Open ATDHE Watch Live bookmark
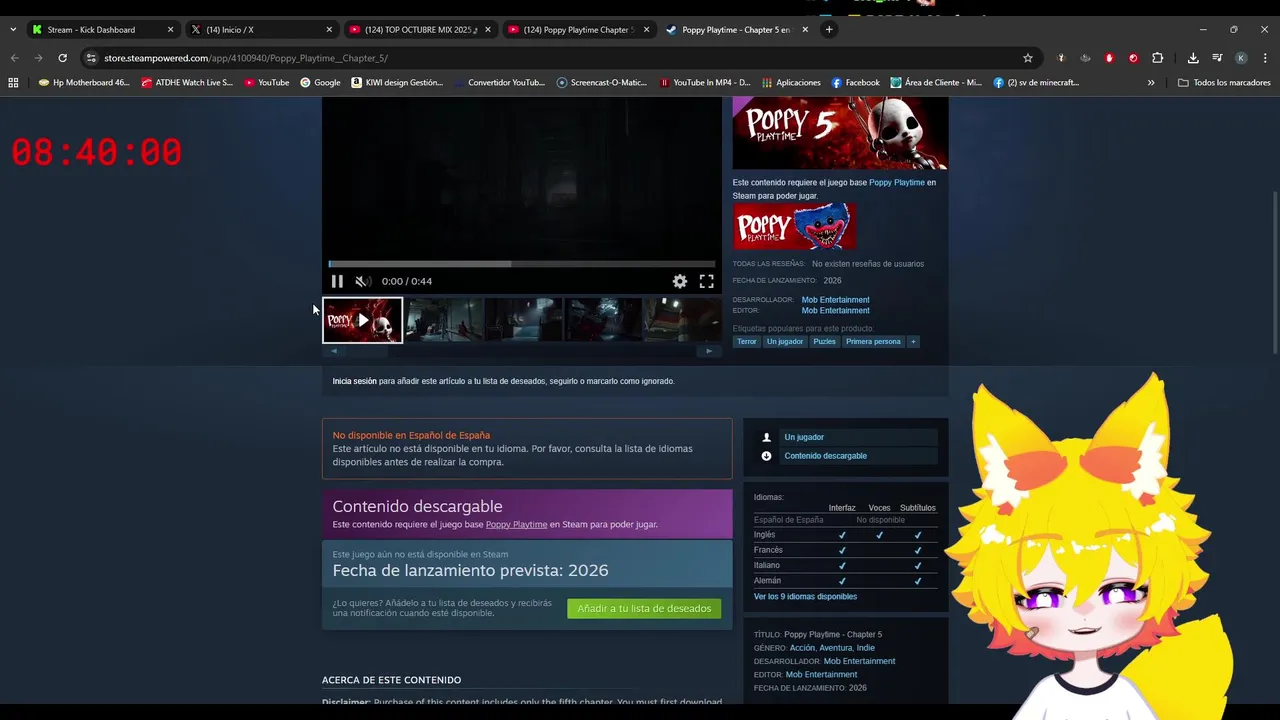The image size is (1280, 720). (x=187, y=83)
